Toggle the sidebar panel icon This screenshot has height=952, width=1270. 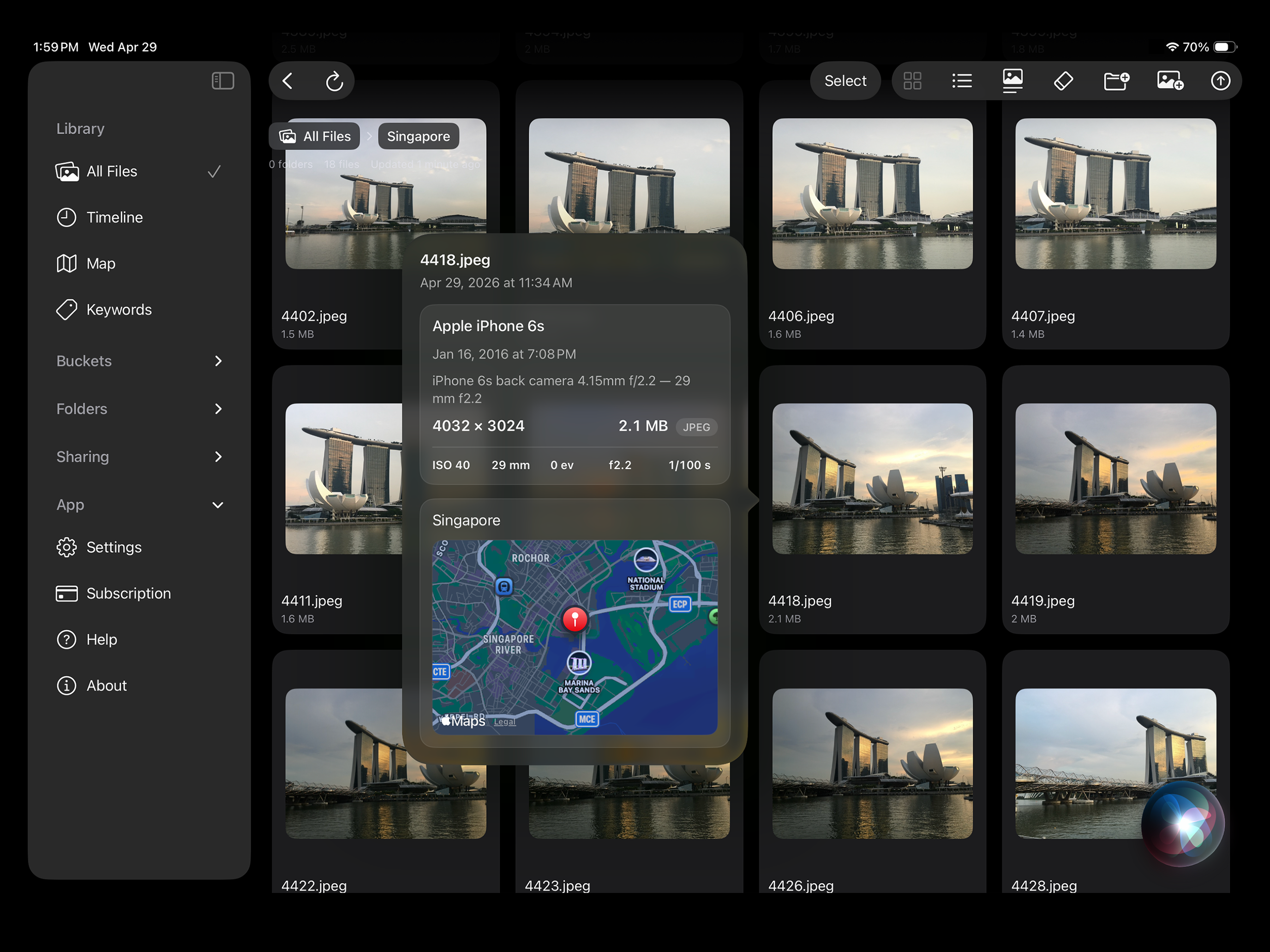[223, 81]
